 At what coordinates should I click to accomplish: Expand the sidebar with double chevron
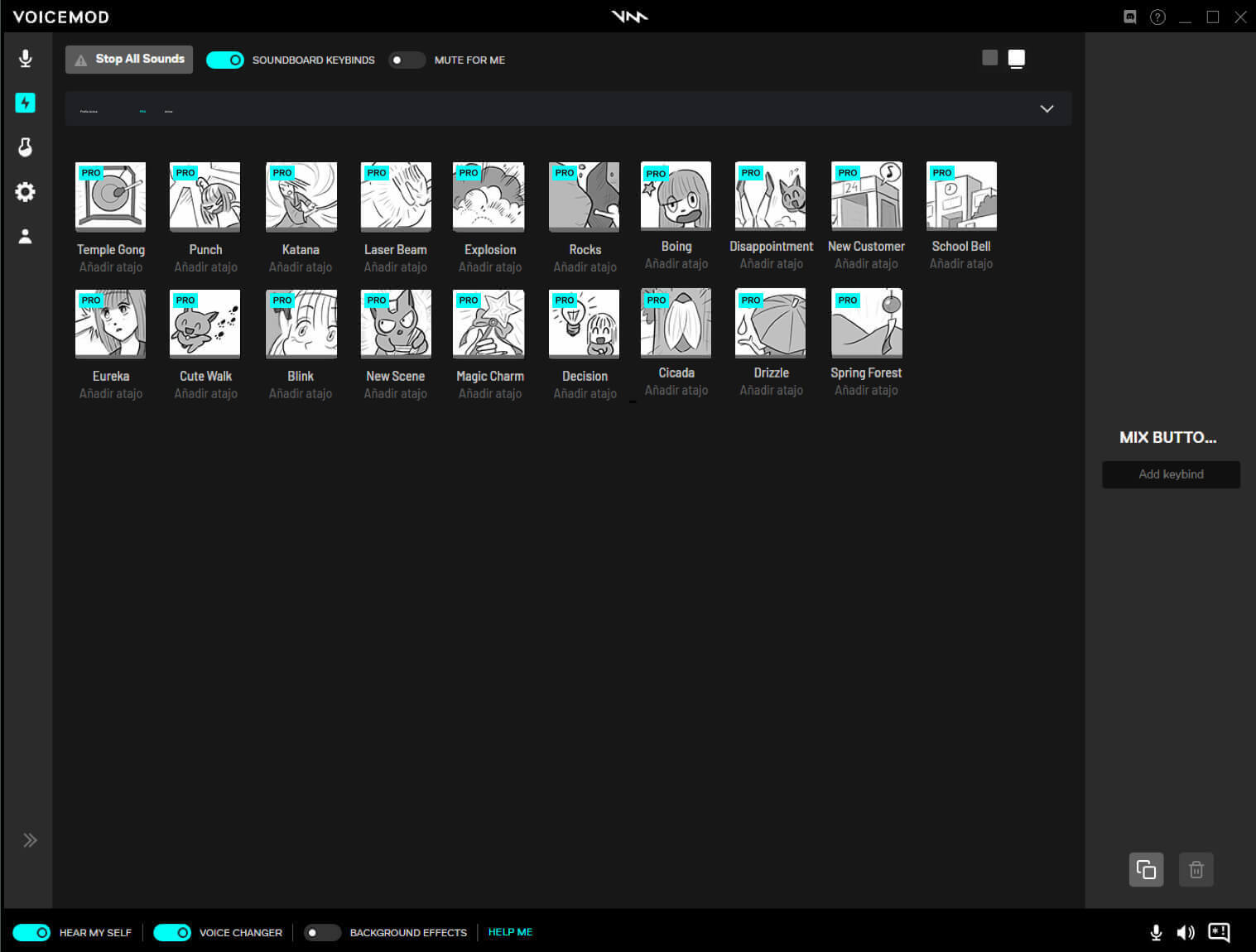(x=30, y=840)
